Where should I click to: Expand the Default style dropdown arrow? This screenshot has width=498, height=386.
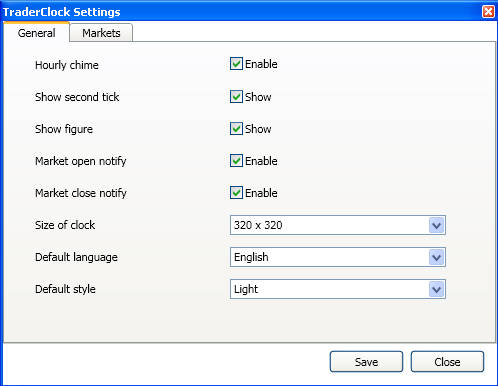(x=436, y=289)
